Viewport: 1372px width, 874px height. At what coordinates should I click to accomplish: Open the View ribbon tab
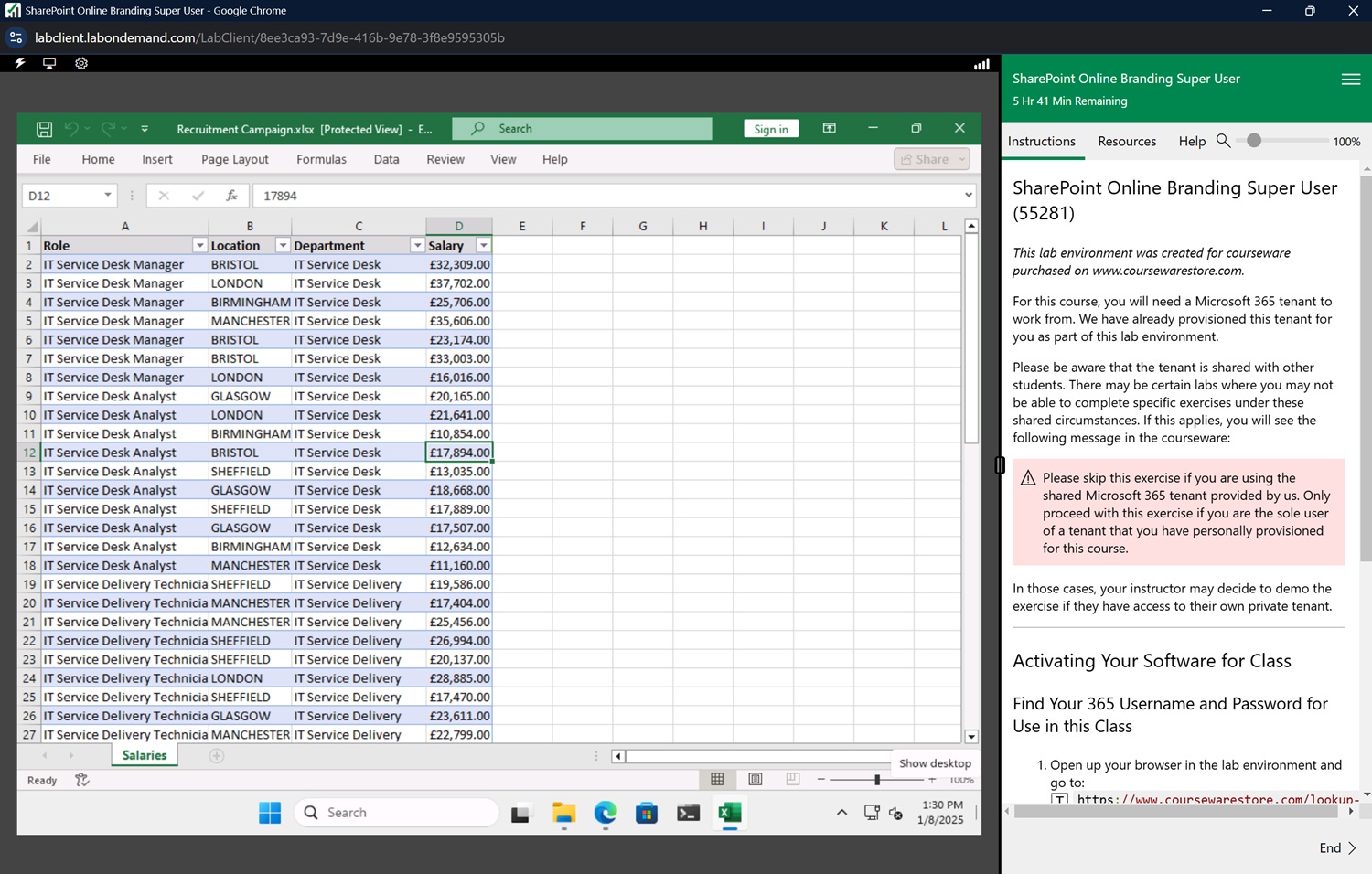(503, 159)
